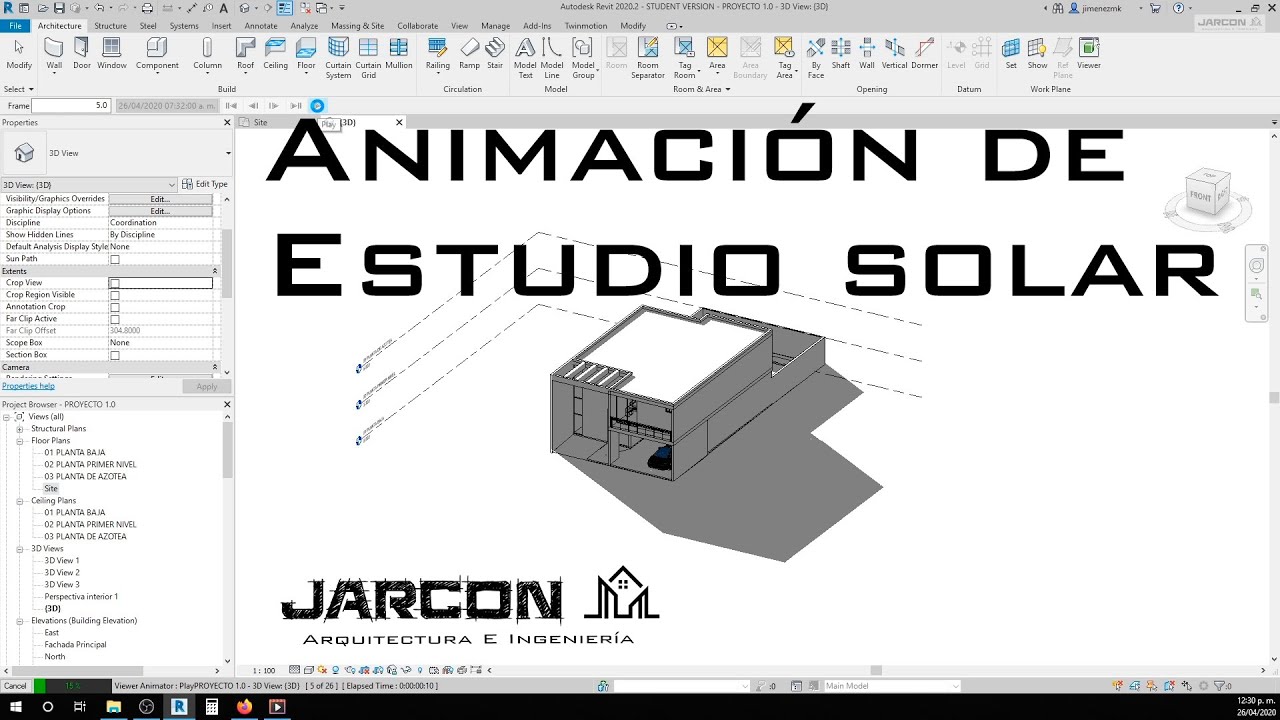Select the Model Line tool
This screenshot has height=720, width=1280.
552,57
